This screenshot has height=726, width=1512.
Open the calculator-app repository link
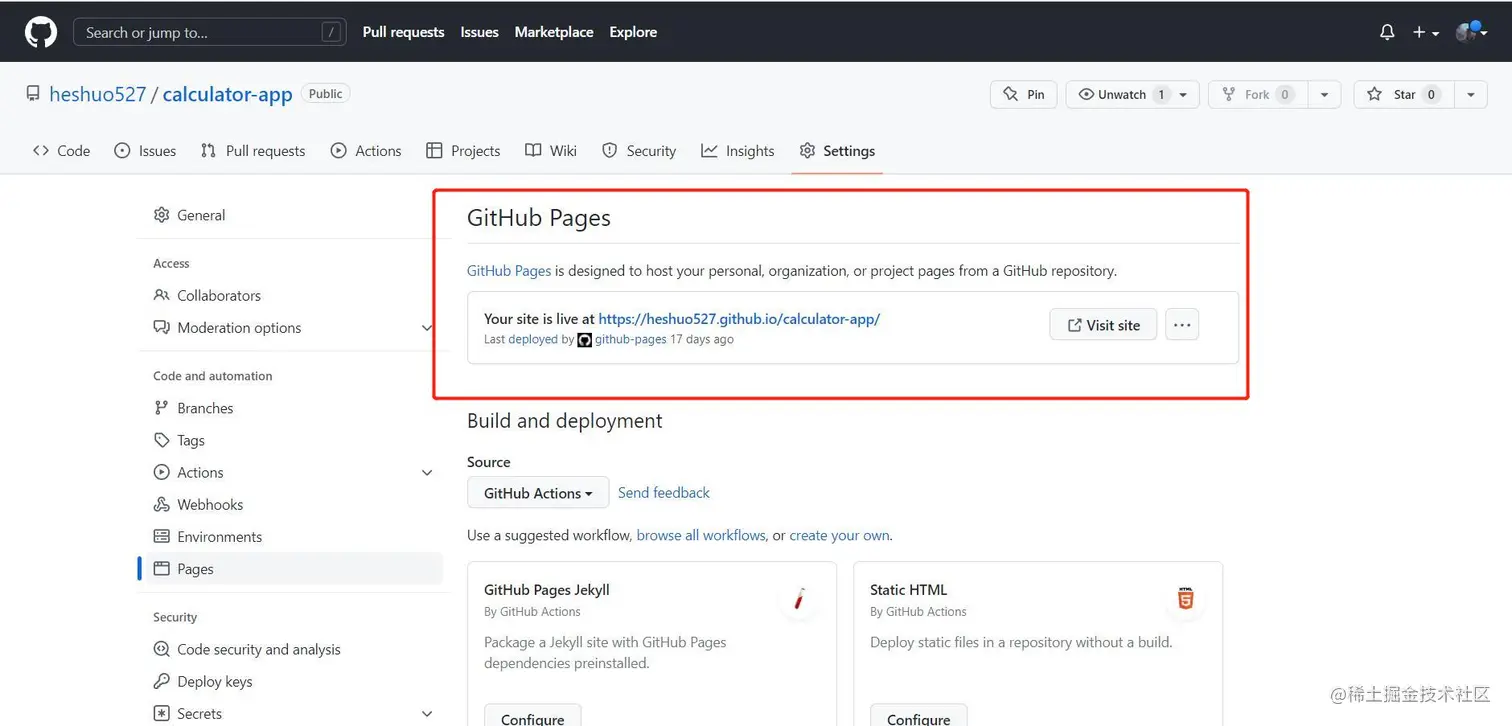pyautogui.click(x=227, y=94)
